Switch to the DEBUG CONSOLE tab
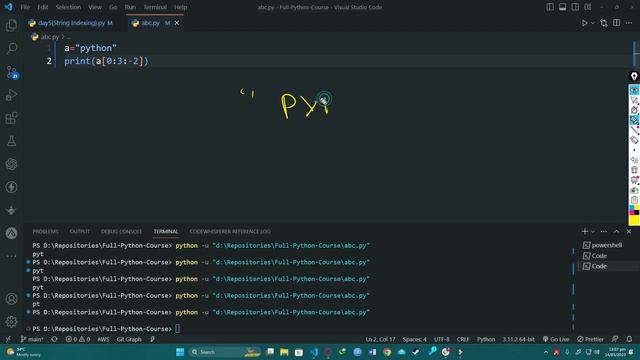 (121, 231)
